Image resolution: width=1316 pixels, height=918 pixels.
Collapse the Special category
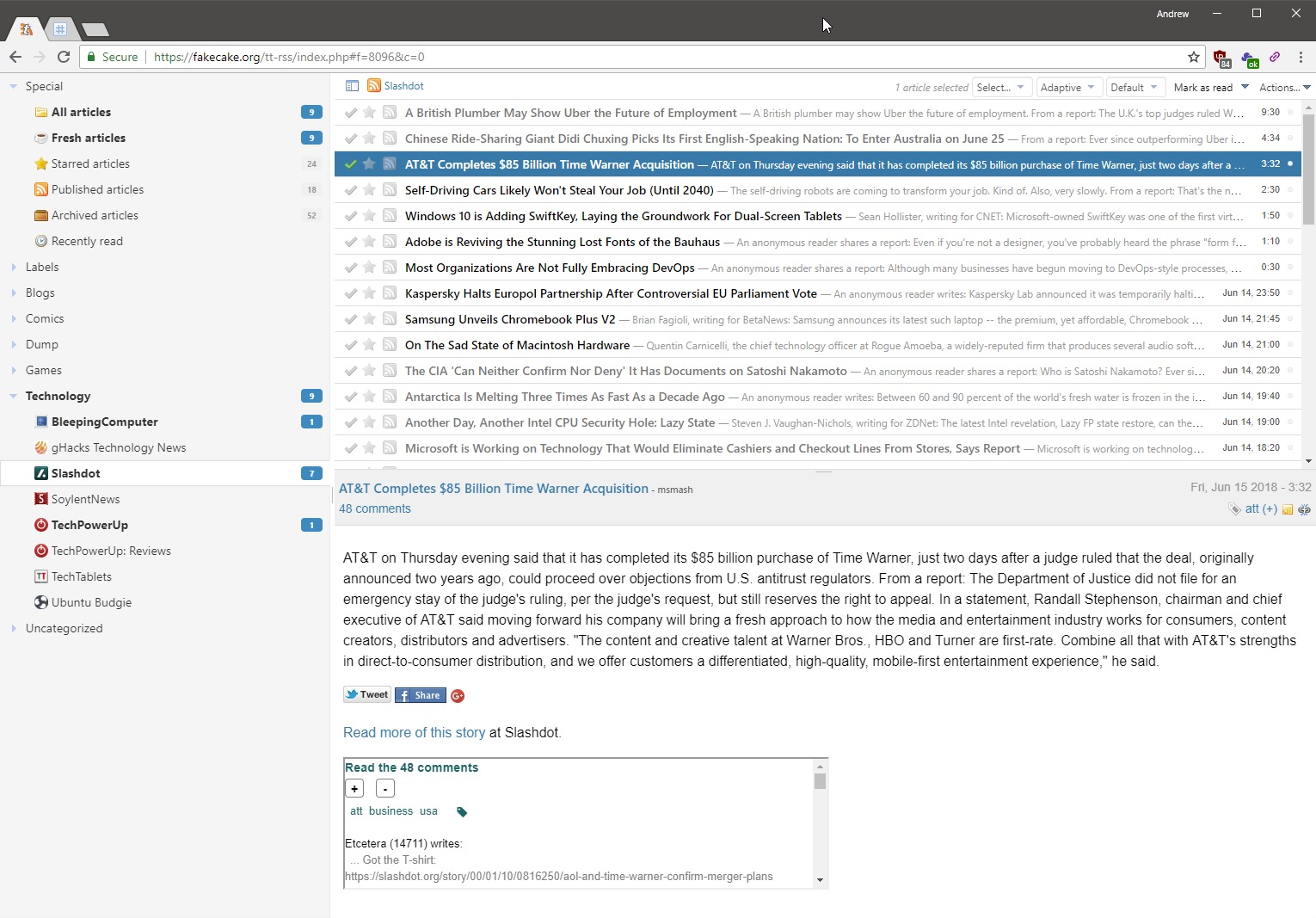point(14,86)
